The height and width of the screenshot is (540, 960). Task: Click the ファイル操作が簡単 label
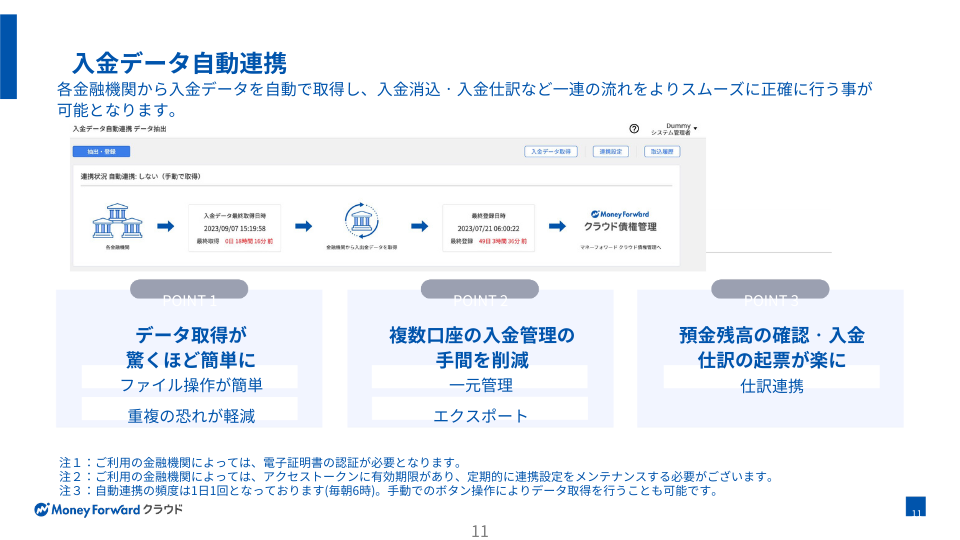(x=190, y=385)
